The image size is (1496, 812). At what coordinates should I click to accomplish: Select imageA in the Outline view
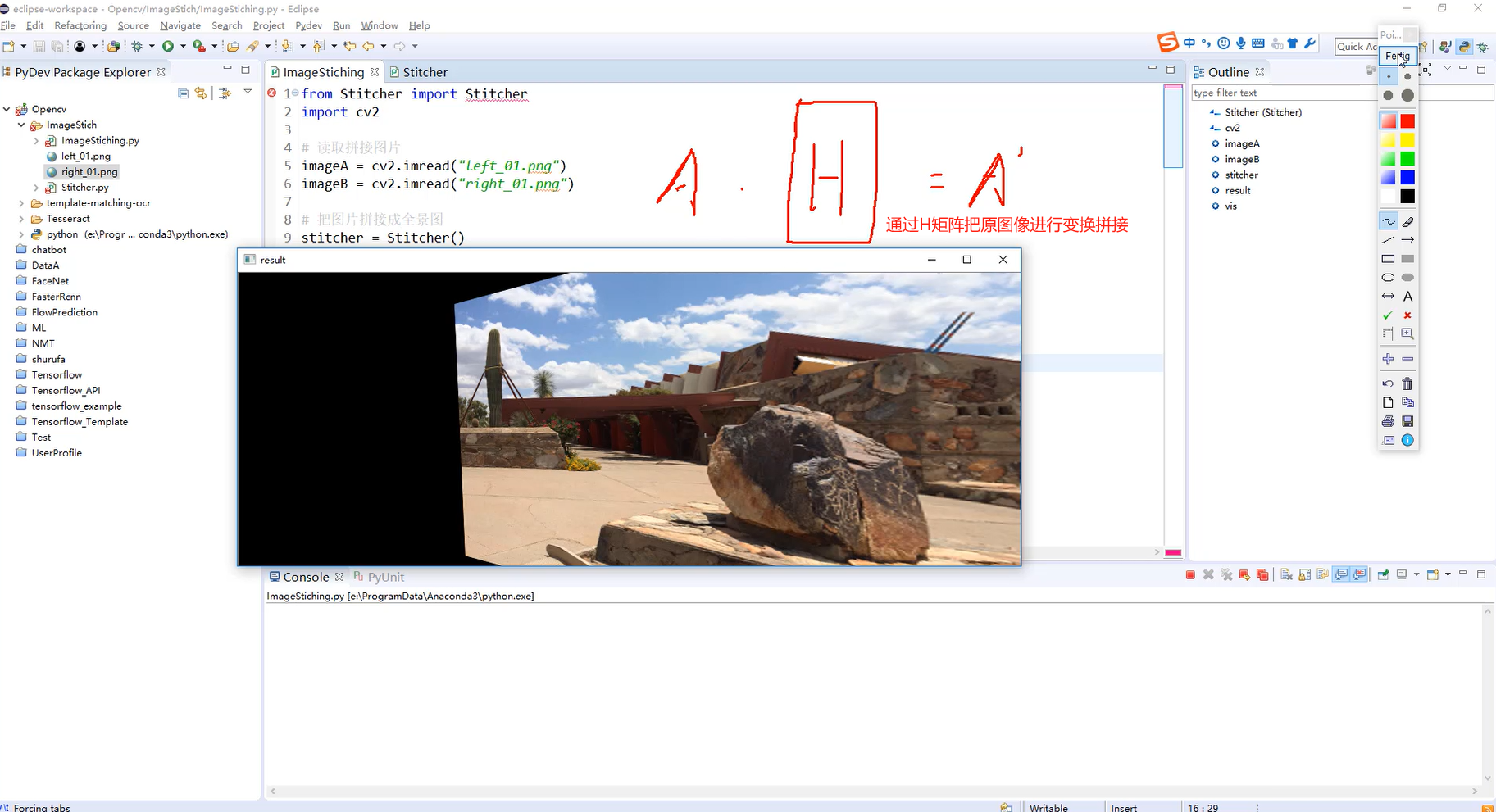point(1242,143)
